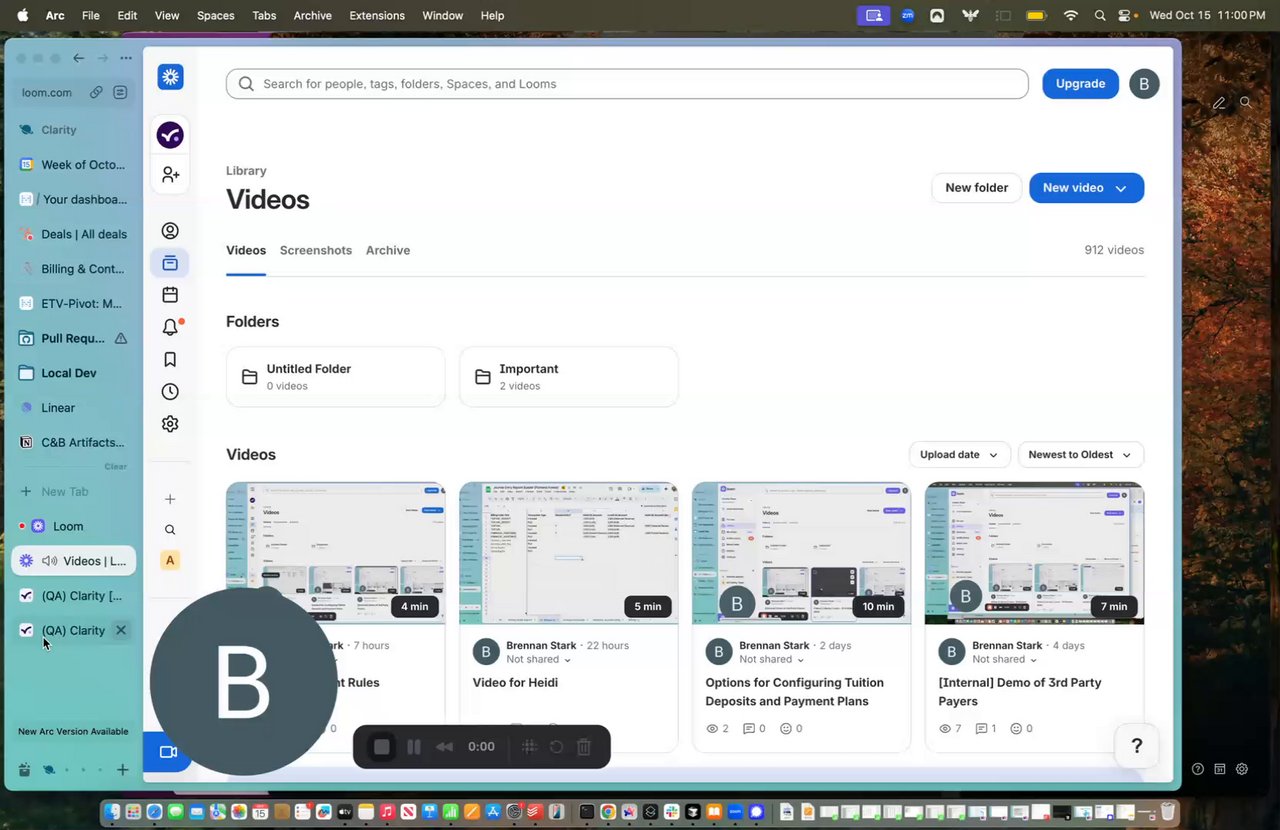Click the plus icon in Loom sidebar
1280x830 pixels.
(x=170, y=499)
